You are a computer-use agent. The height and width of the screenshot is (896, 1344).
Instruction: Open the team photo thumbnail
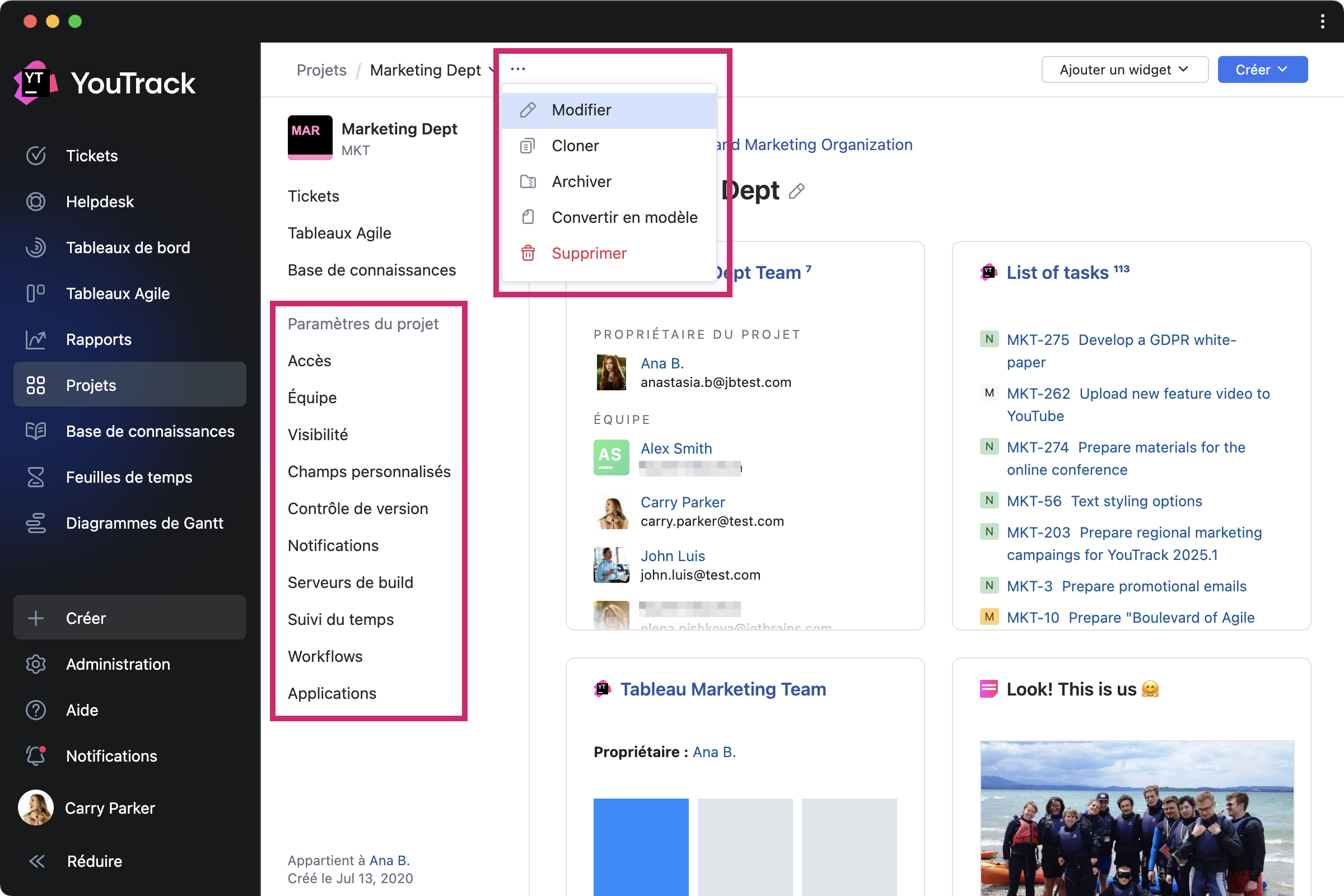point(1137,818)
